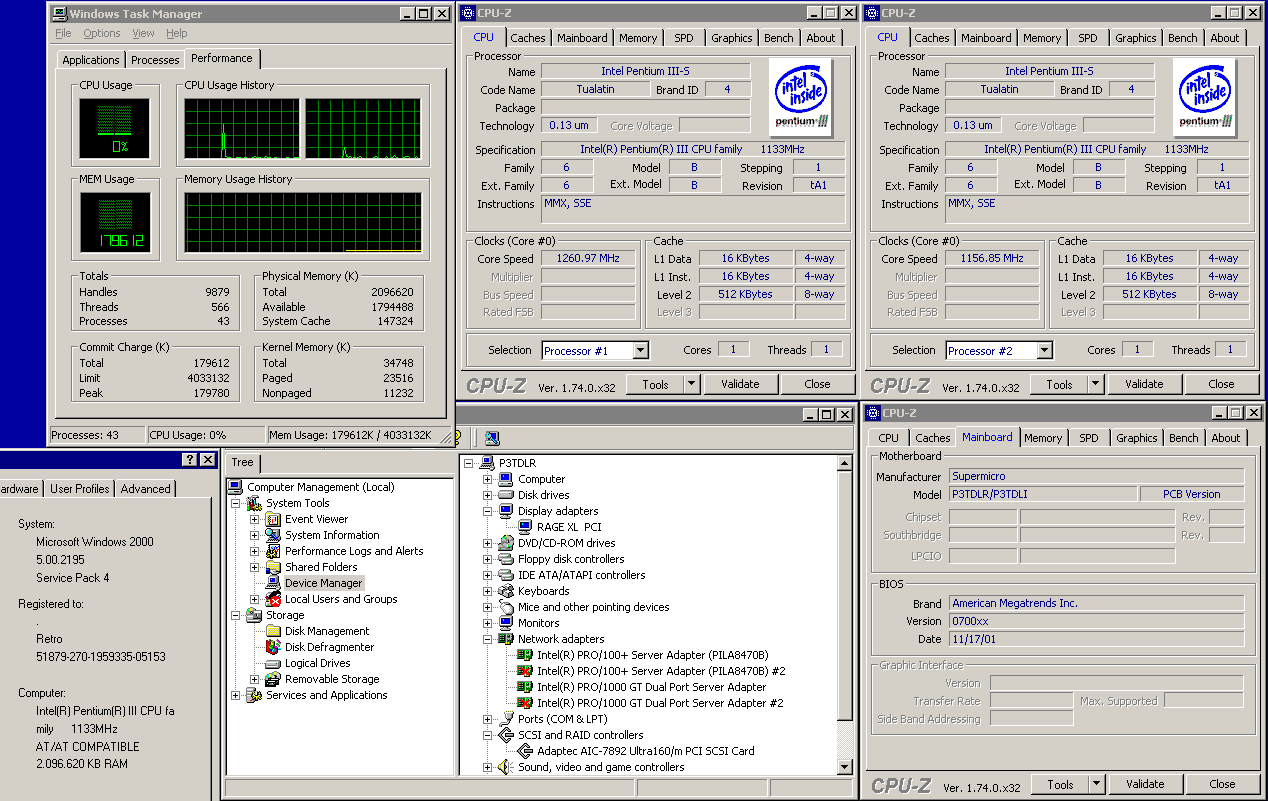Select the Device Manager tree icon

click(274, 583)
